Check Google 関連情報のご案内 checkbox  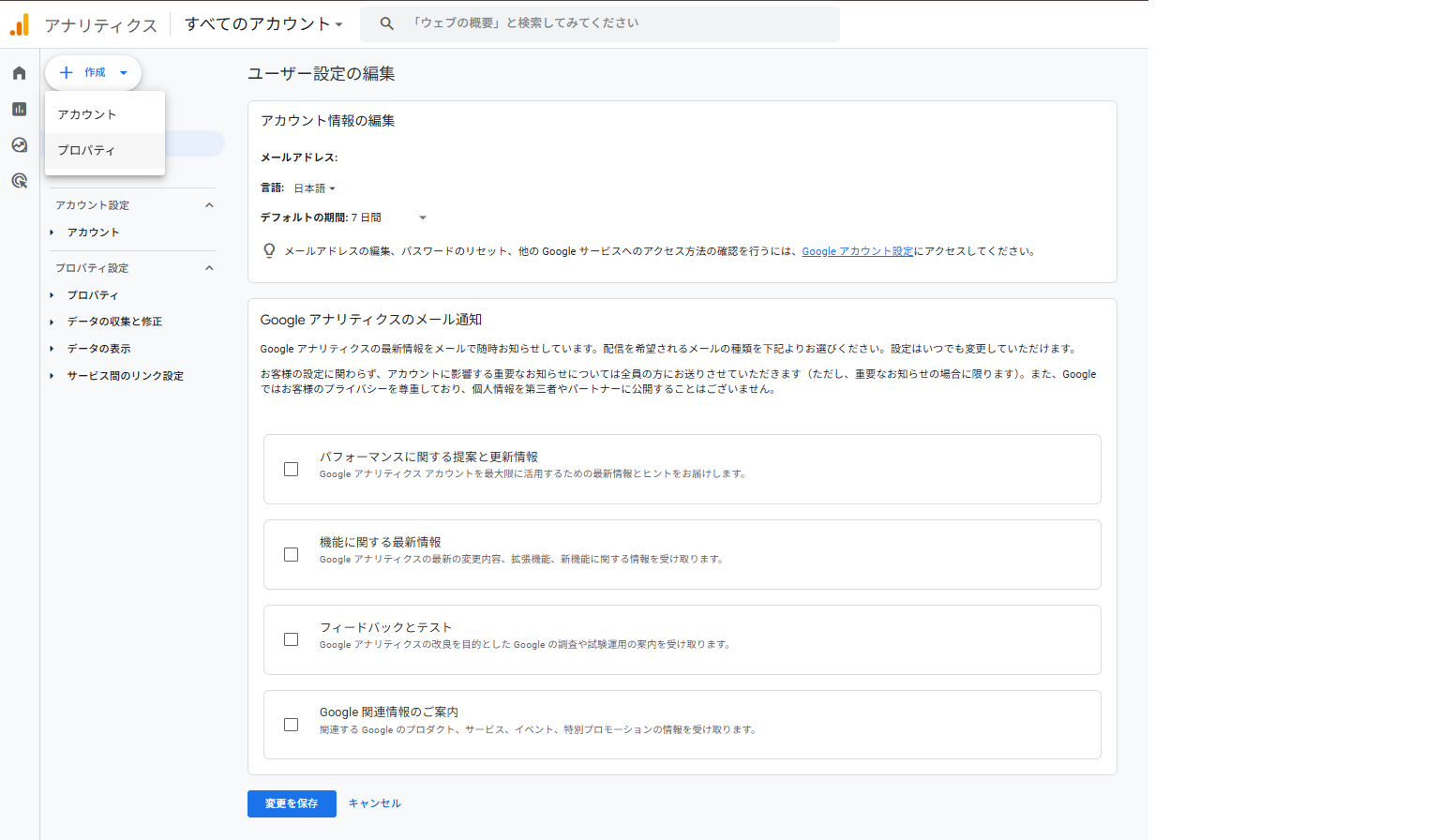[292, 725]
